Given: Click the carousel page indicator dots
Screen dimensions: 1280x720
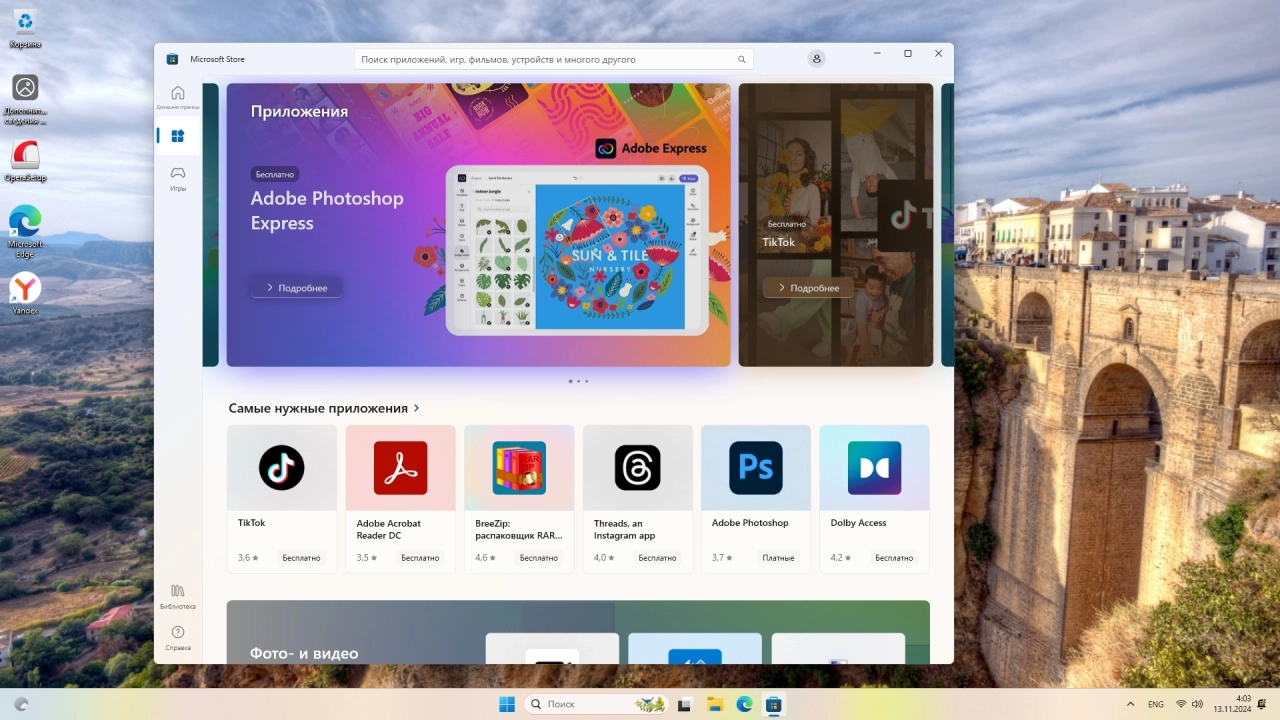Looking at the screenshot, I should tap(578, 381).
